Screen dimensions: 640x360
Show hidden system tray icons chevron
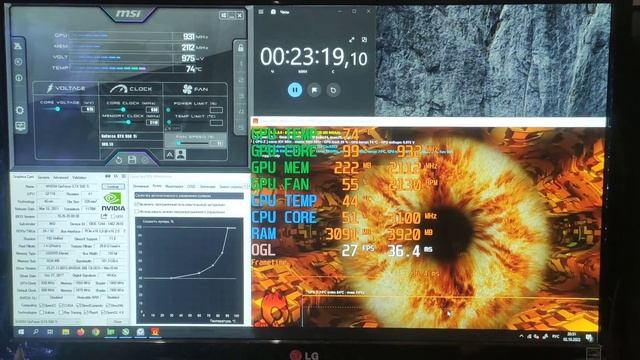(x=521, y=336)
